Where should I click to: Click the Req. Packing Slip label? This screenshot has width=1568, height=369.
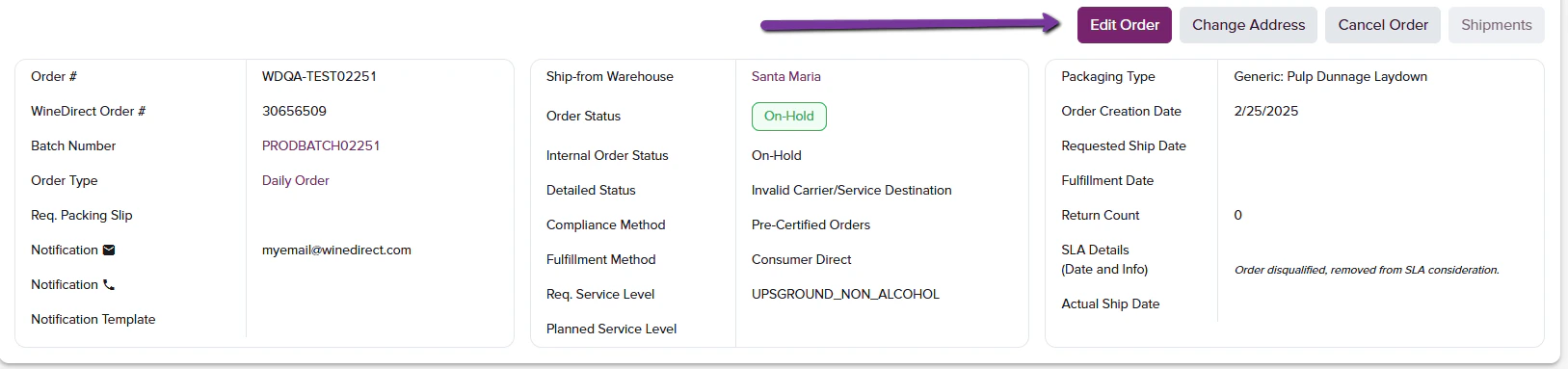(x=82, y=215)
